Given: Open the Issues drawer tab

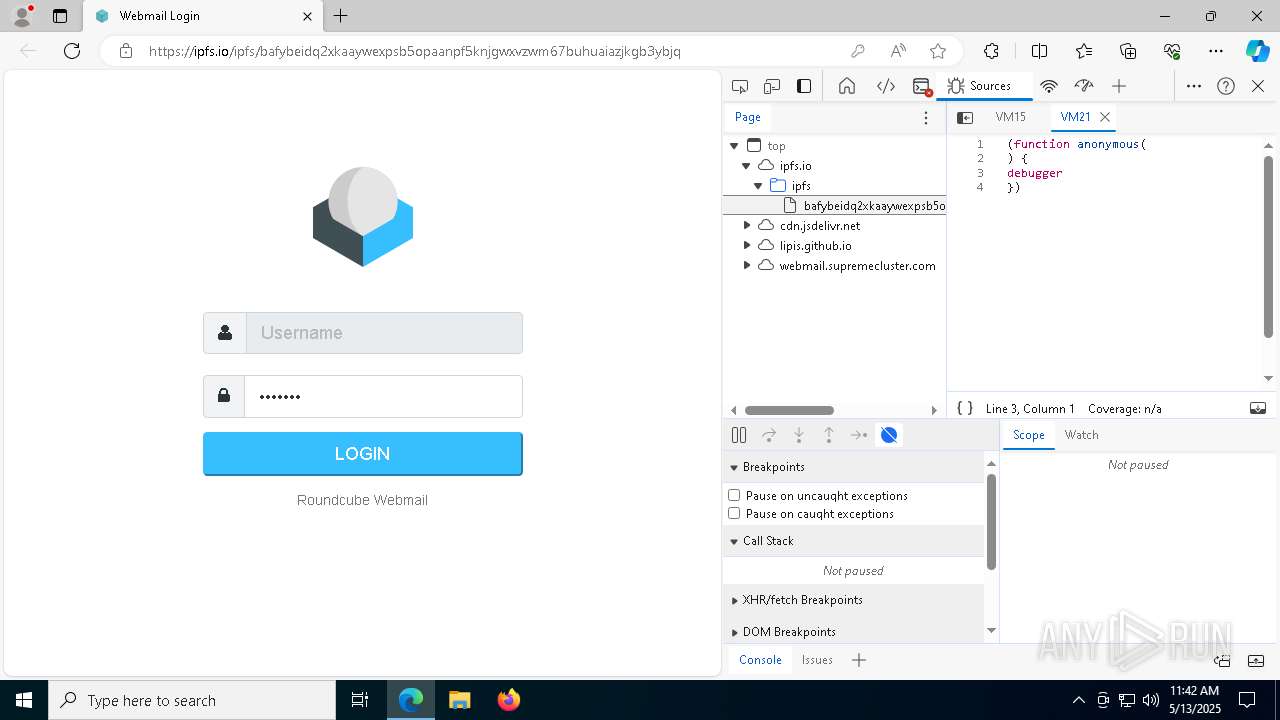Looking at the screenshot, I should (x=817, y=660).
